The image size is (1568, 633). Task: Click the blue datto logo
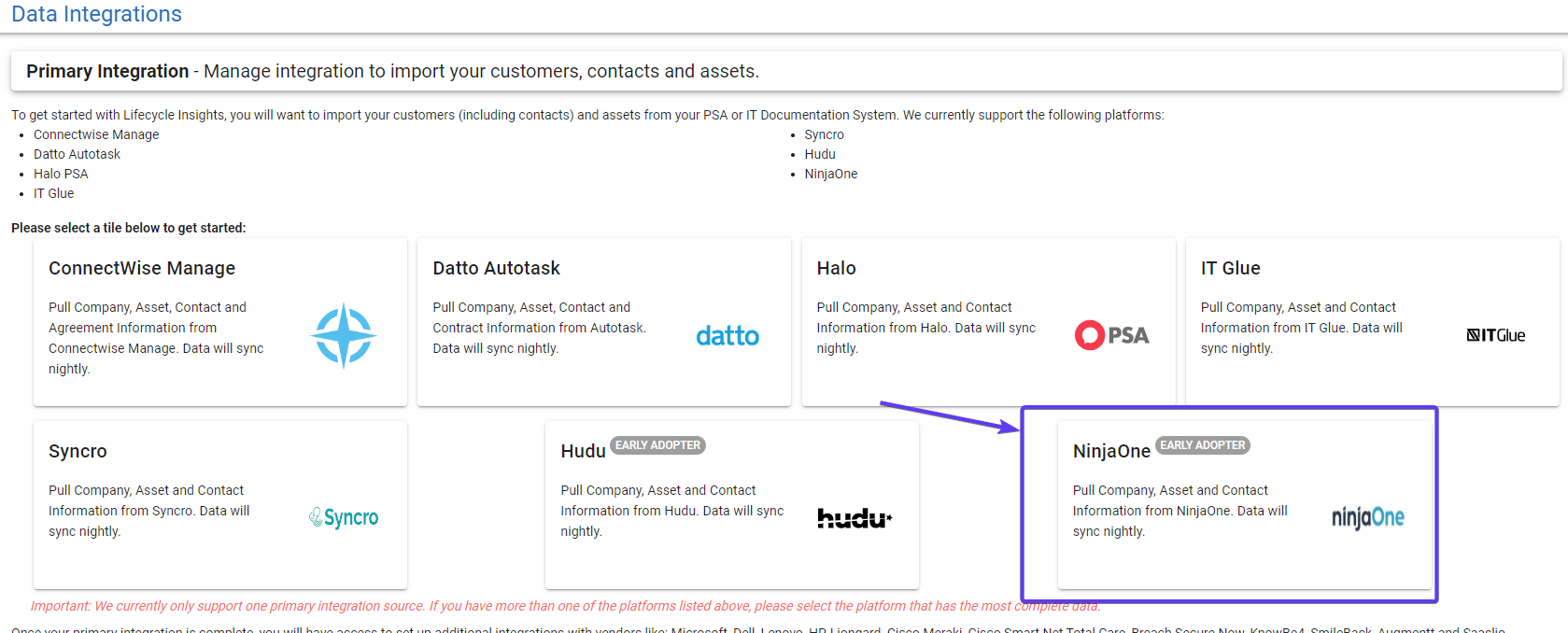(x=727, y=336)
